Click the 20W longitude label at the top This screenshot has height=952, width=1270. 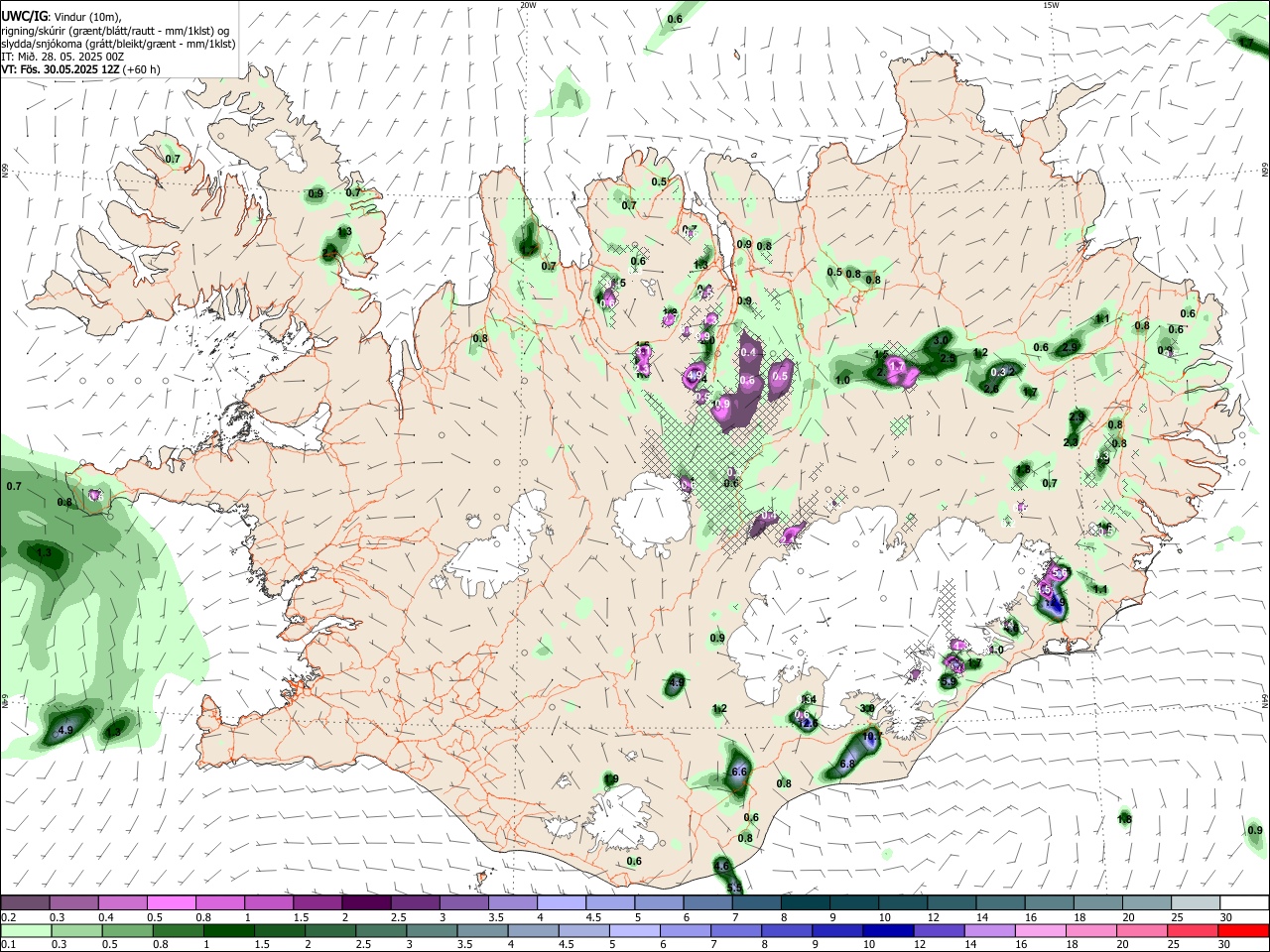(528, 5)
